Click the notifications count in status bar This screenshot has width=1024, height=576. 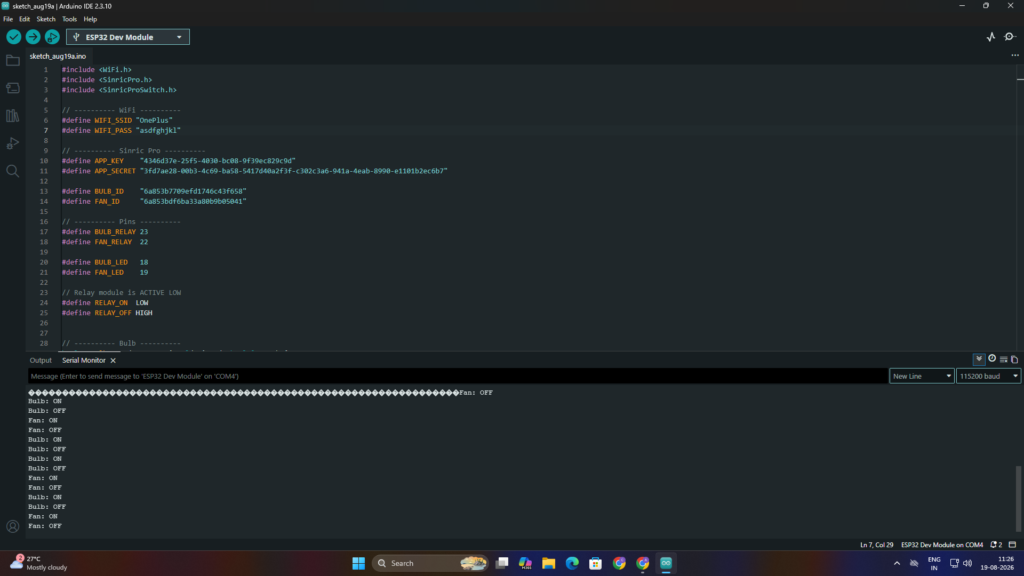click(x=996, y=545)
